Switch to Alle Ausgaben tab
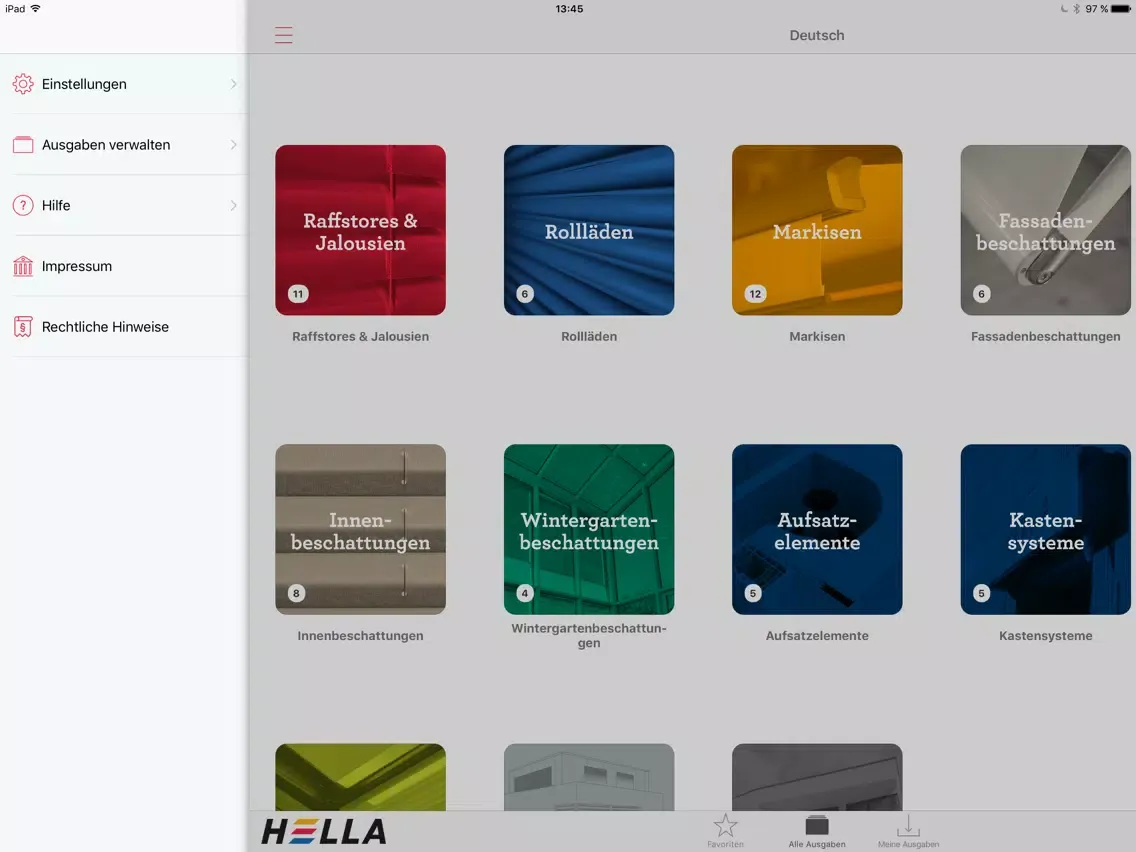Image resolution: width=1136 pixels, height=852 pixels. (816, 830)
